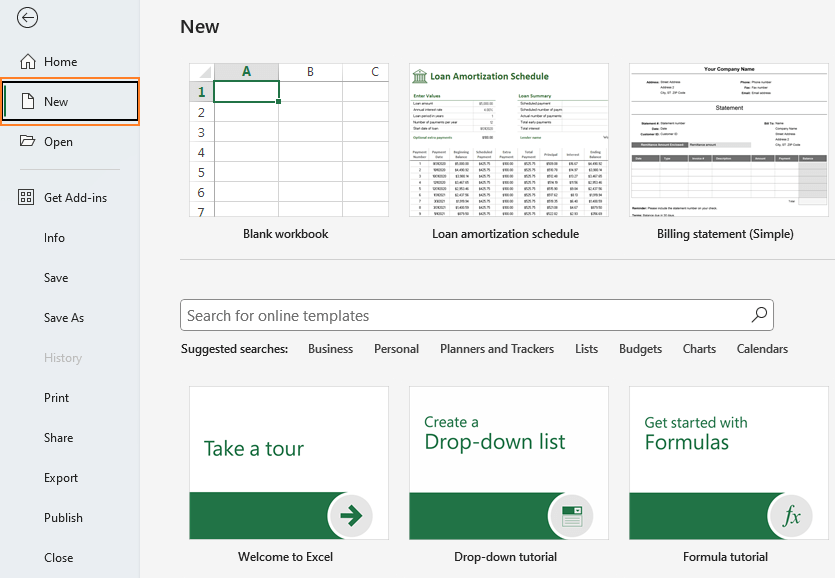Image resolution: width=835 pixels, height=578 pixels.
Task: Open the Get started with Formulas card
Action: pos(728,463)
